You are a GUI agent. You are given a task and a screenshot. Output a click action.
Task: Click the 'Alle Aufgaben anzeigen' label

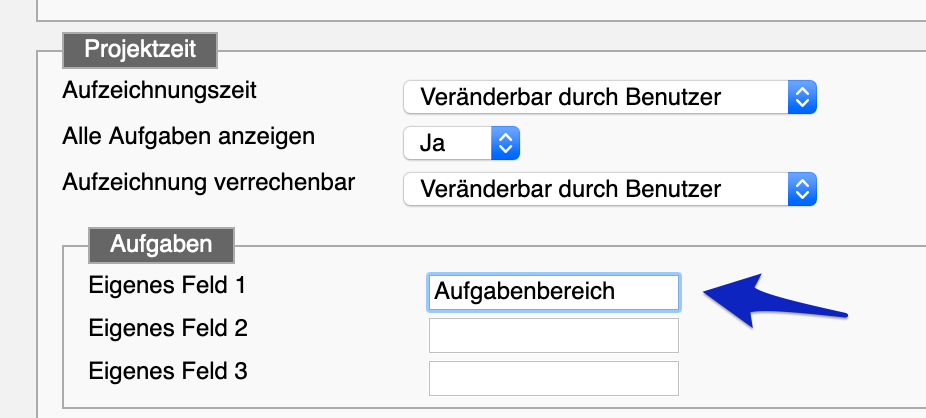click(x=188, y=137)
